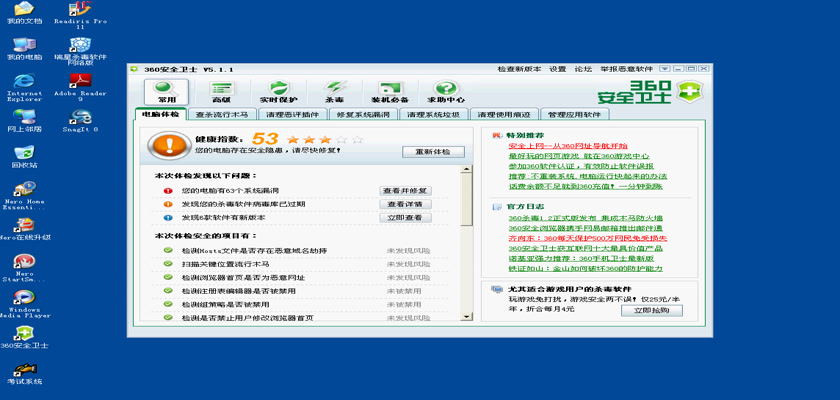Open the link 参加360软件认证
840x400 pixels.
click(581, 166)
